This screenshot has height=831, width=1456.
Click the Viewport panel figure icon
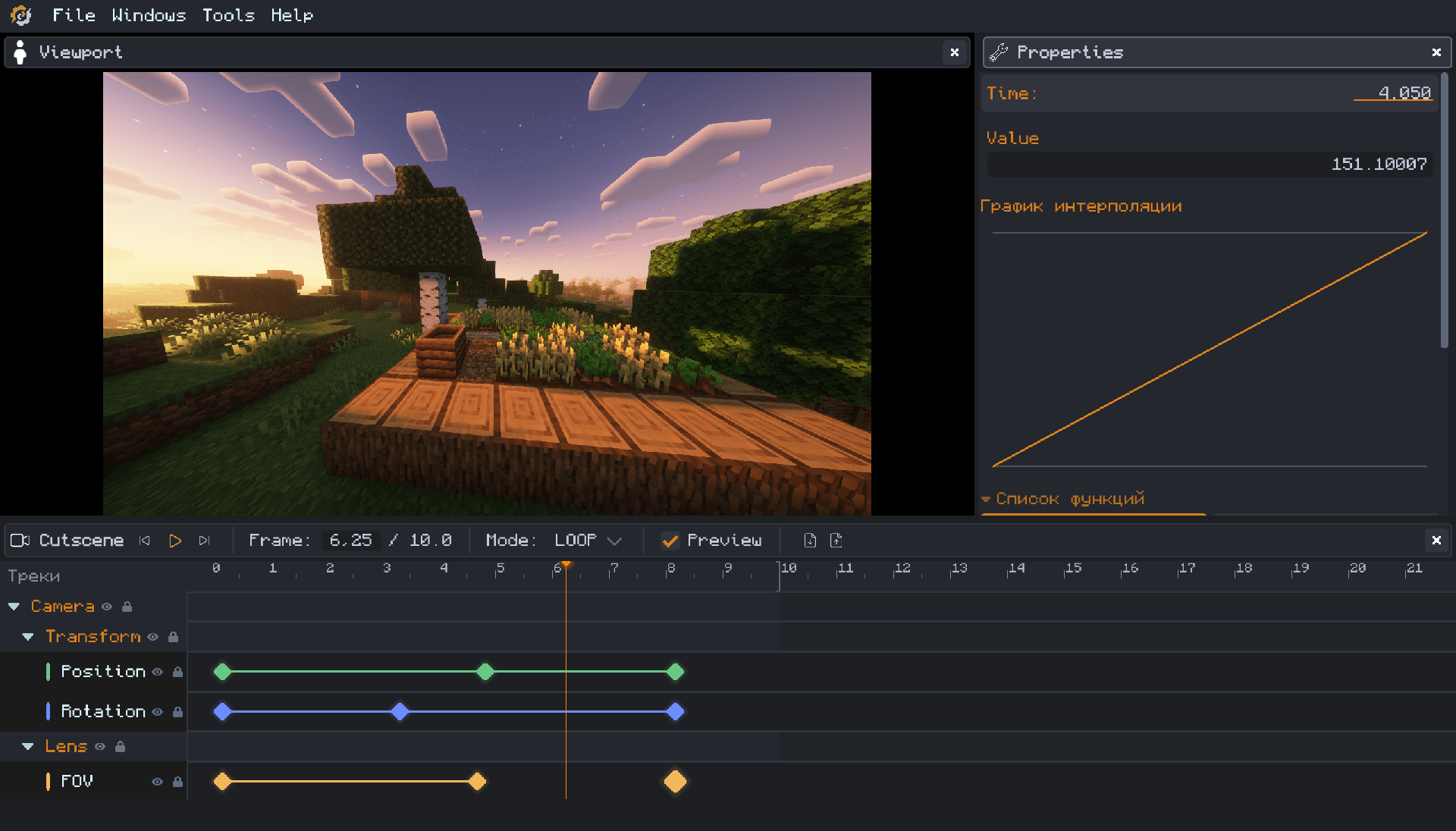(x=20, y=52)
